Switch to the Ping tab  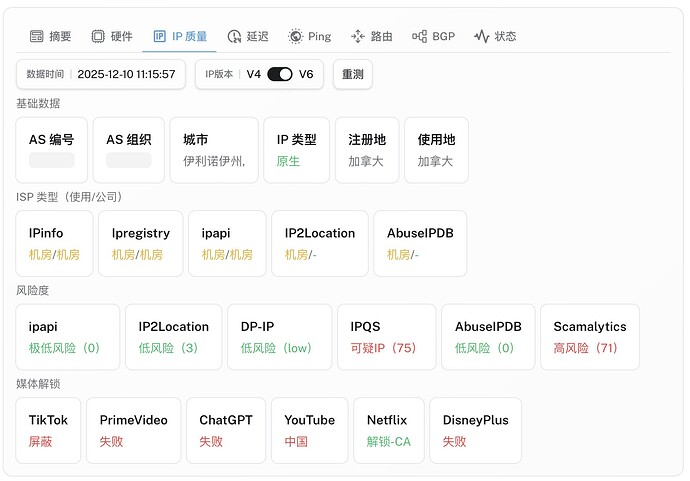point(309,36)
